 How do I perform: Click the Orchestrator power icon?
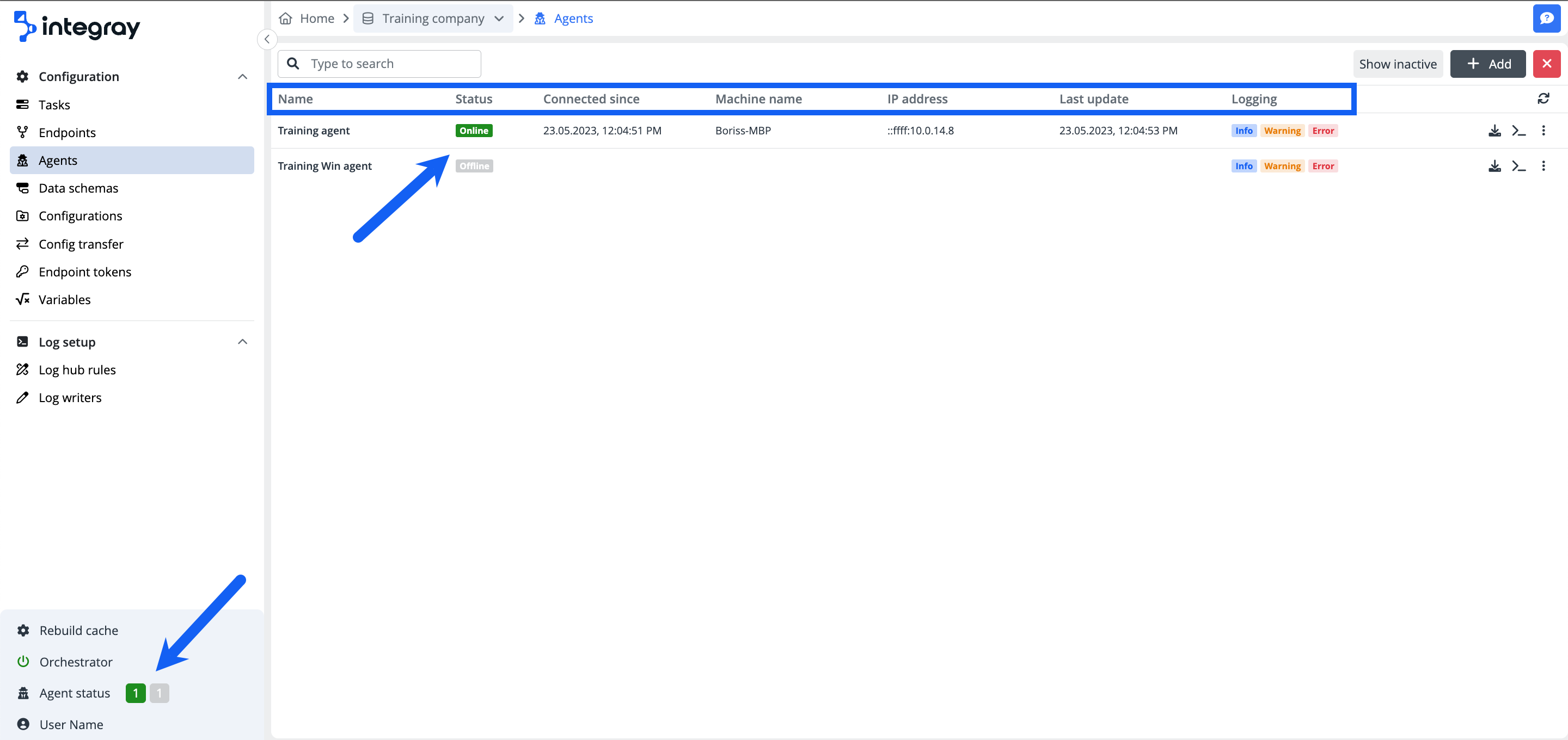pos(23,662)
